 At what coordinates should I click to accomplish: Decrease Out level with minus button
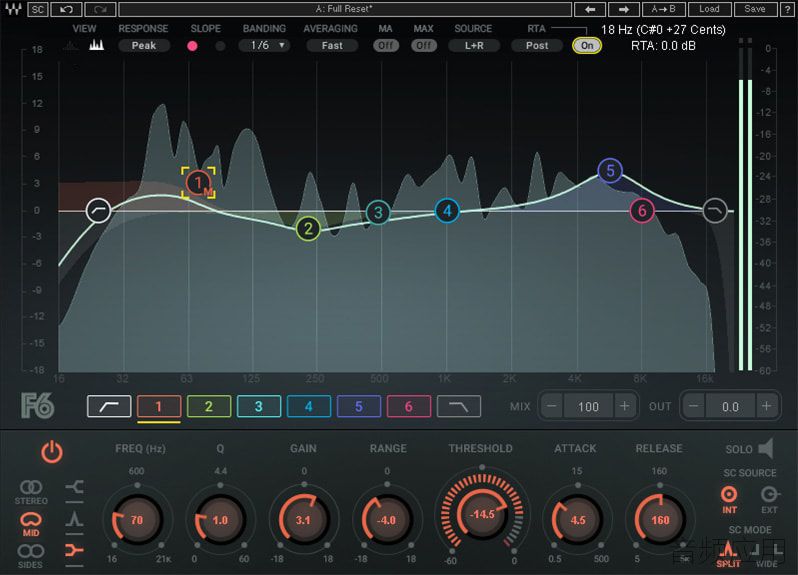coord(694,406)
